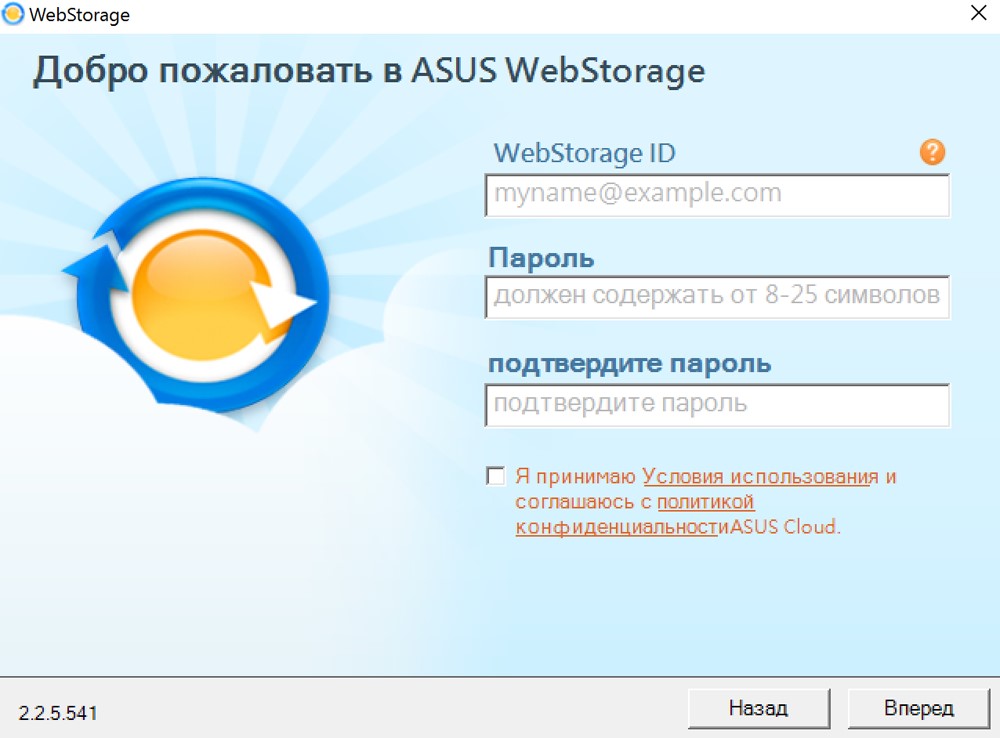1000x738 pixels.
Task: Click the WebStorage title bar app icon
Action: (x=13, y=14)
